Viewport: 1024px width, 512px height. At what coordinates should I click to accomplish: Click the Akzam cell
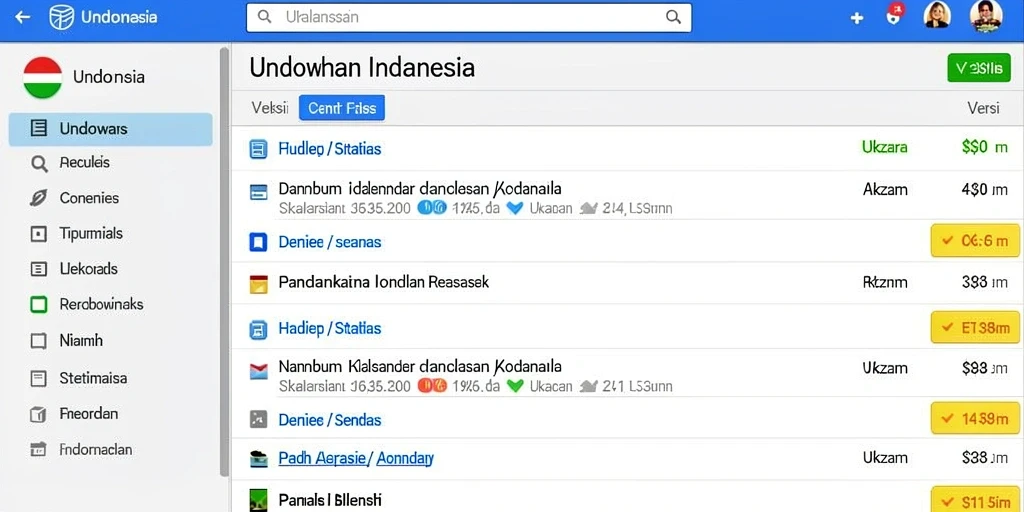point(885,189)
